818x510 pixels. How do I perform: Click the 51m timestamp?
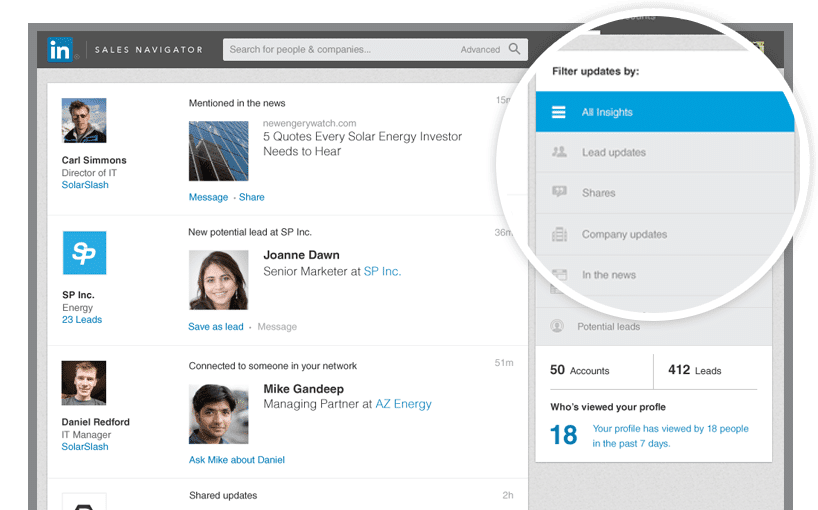pos(504,362)
